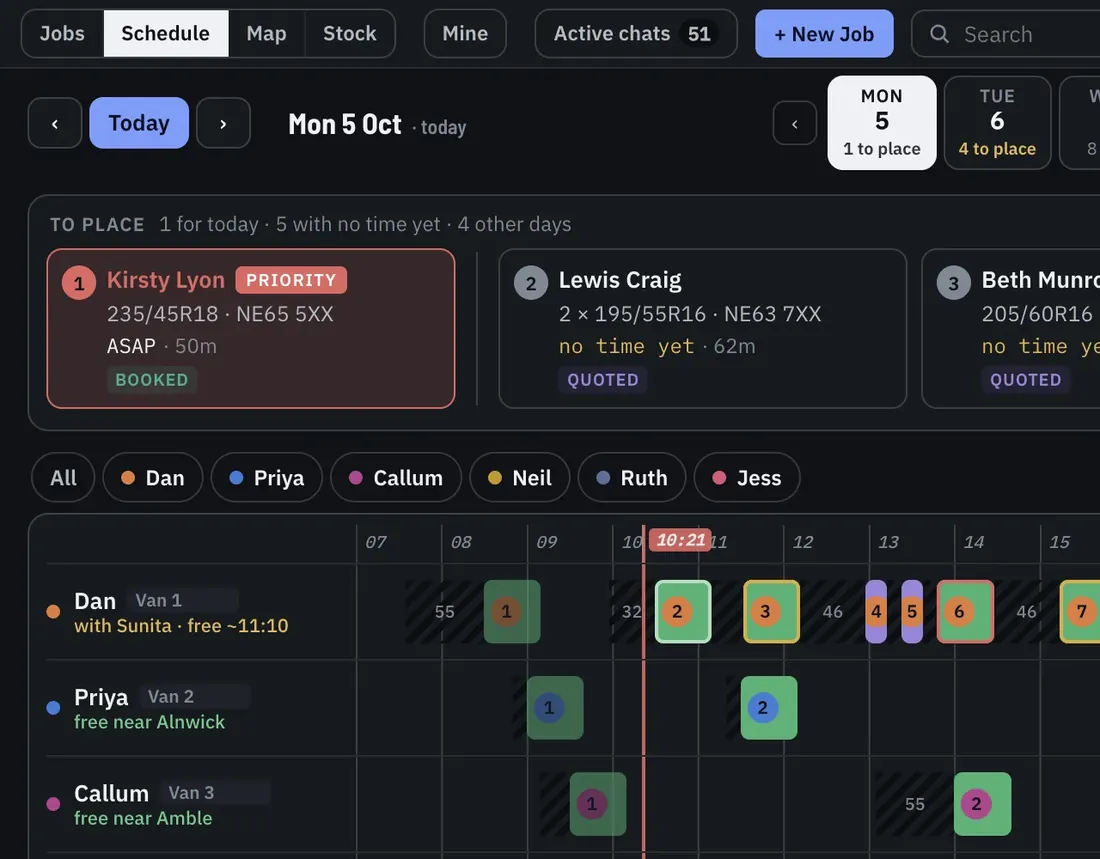Click the 14 hour header
This screenshot has width=1100, height=859.
[974, 542]
